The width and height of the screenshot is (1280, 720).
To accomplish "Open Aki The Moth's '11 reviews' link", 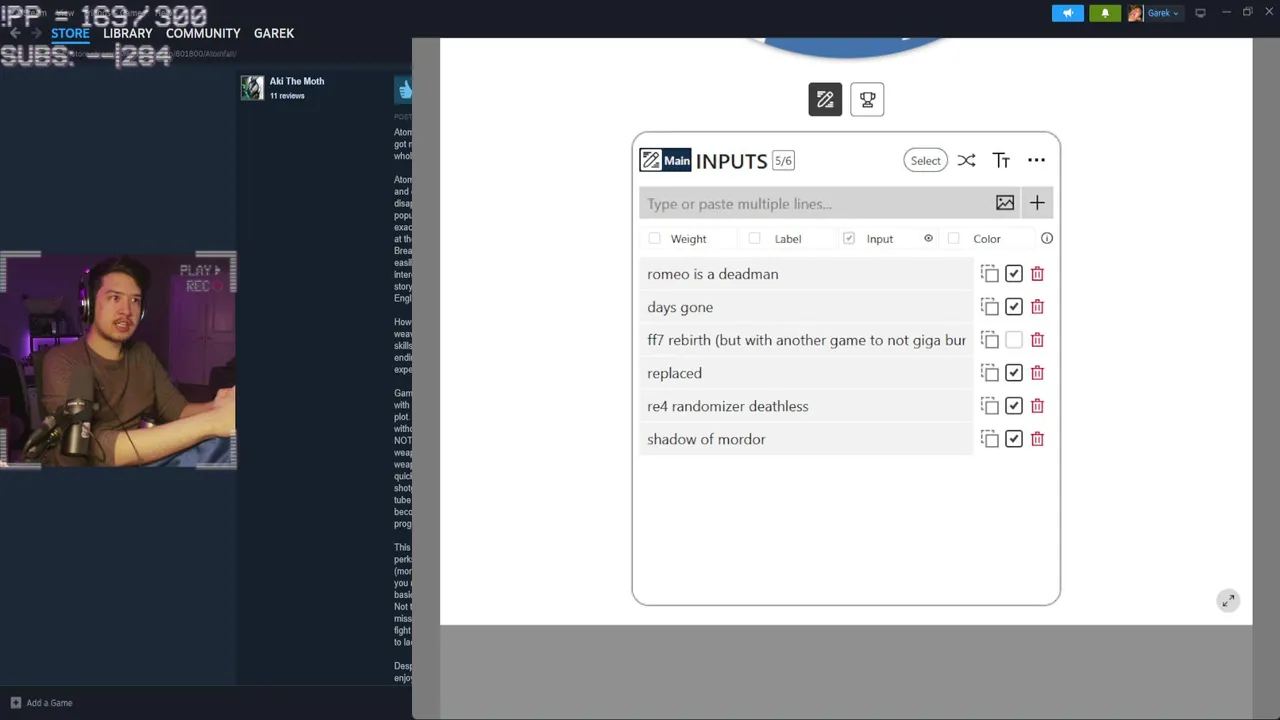I will tap(287, 96).
